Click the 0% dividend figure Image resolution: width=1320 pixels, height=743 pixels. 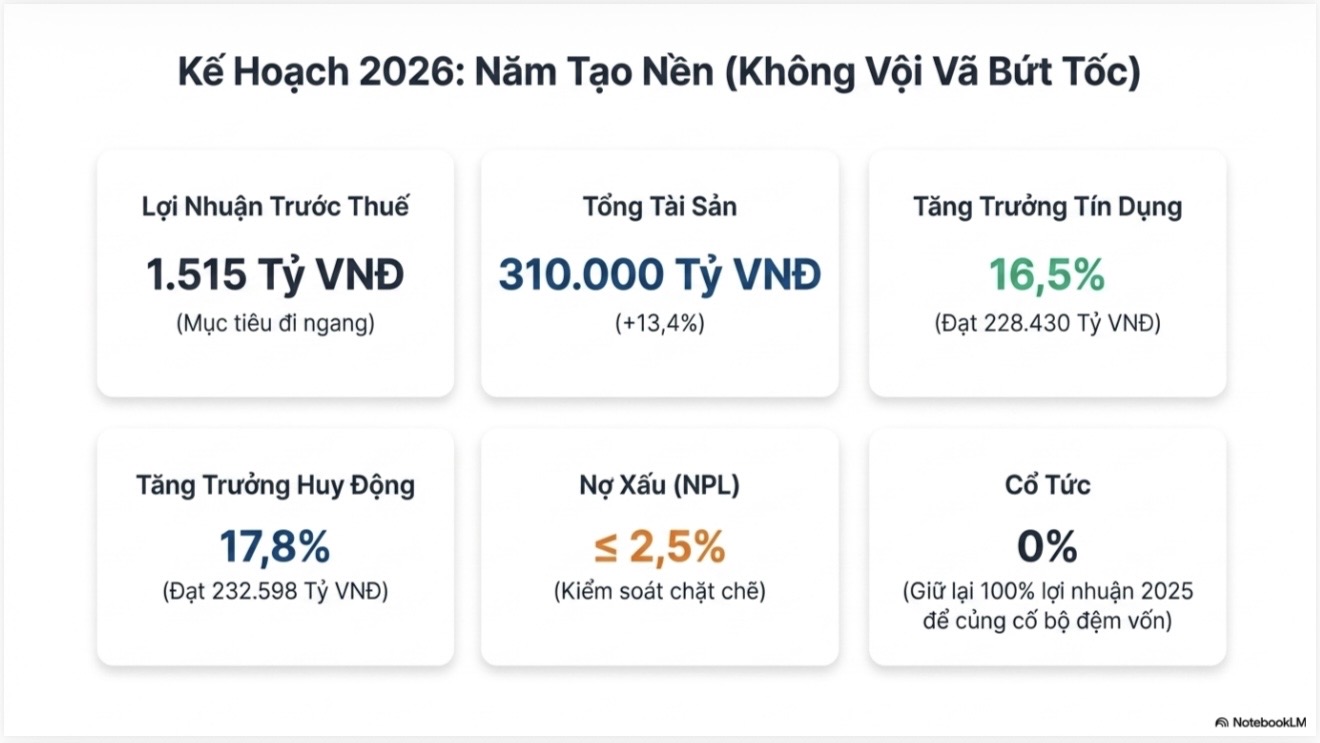point(1047,547)
